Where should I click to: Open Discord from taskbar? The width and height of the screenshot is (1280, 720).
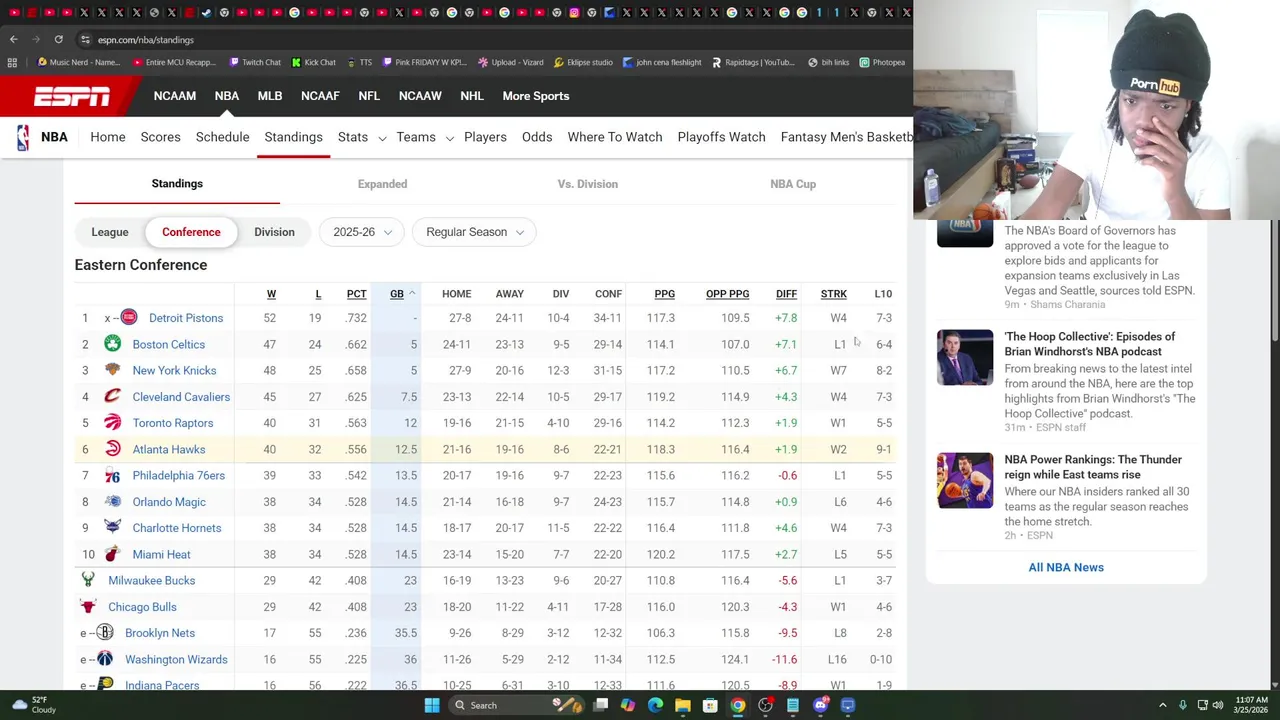tap(820, 705)
